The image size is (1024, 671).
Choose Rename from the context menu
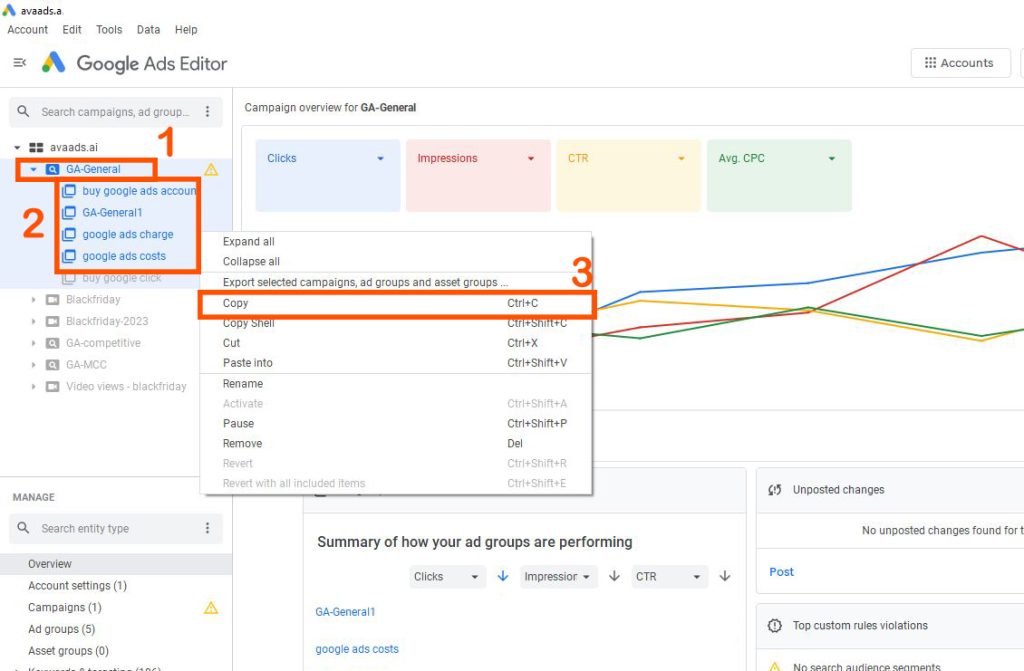point(396,384)
